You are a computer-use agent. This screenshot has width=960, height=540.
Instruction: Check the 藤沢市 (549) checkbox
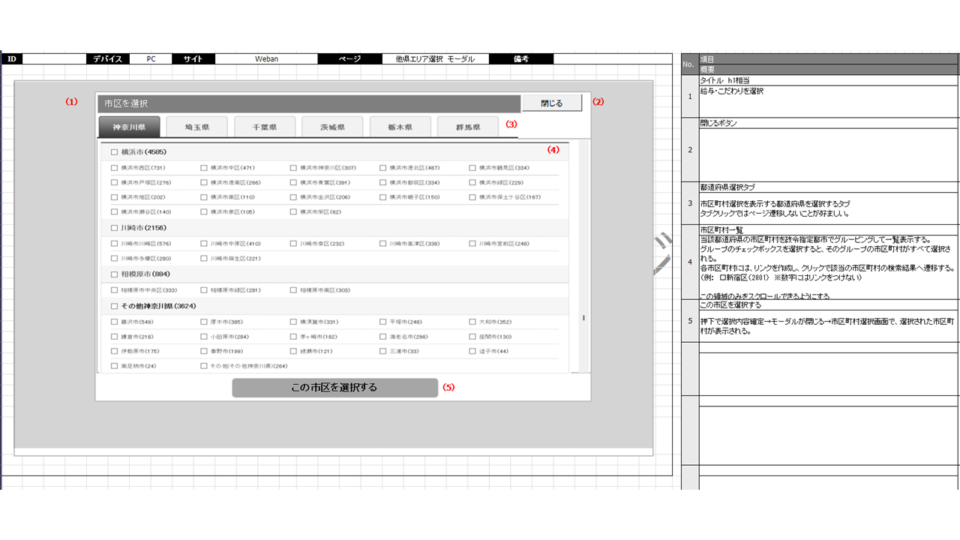pos(114,322)
